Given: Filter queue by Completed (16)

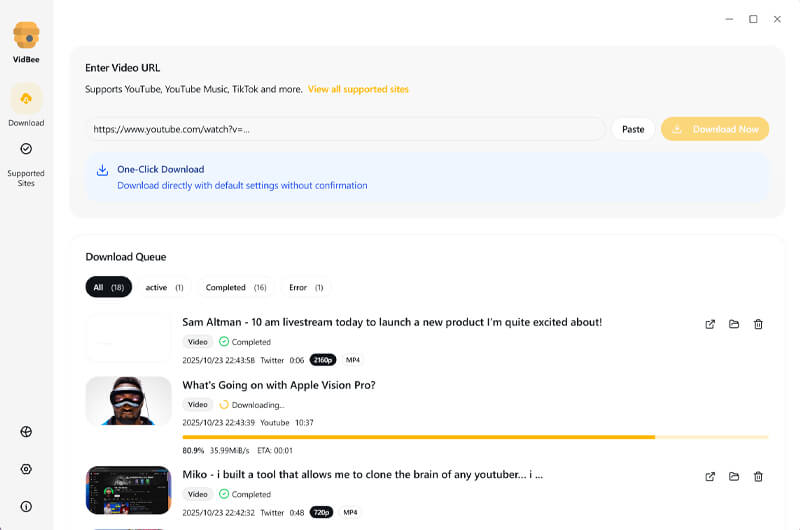Looking at the screenshot, I should click(236, 287).
